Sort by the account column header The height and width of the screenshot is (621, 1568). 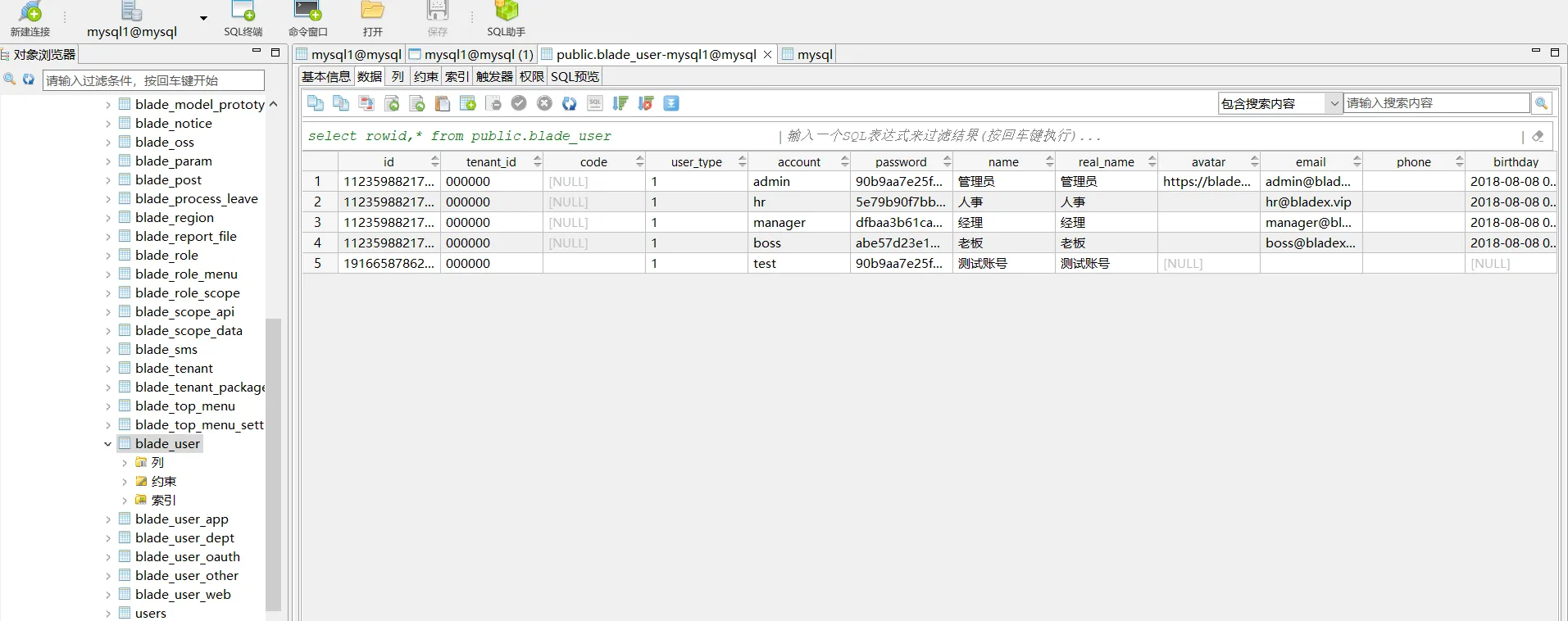click(x=798, y=162)
